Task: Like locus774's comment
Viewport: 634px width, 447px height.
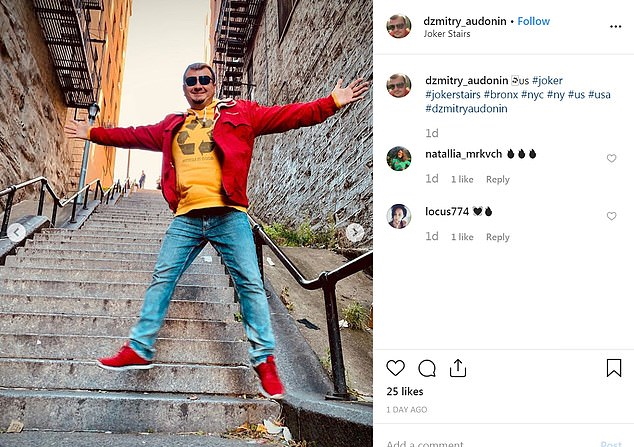Action: [611, 216]
